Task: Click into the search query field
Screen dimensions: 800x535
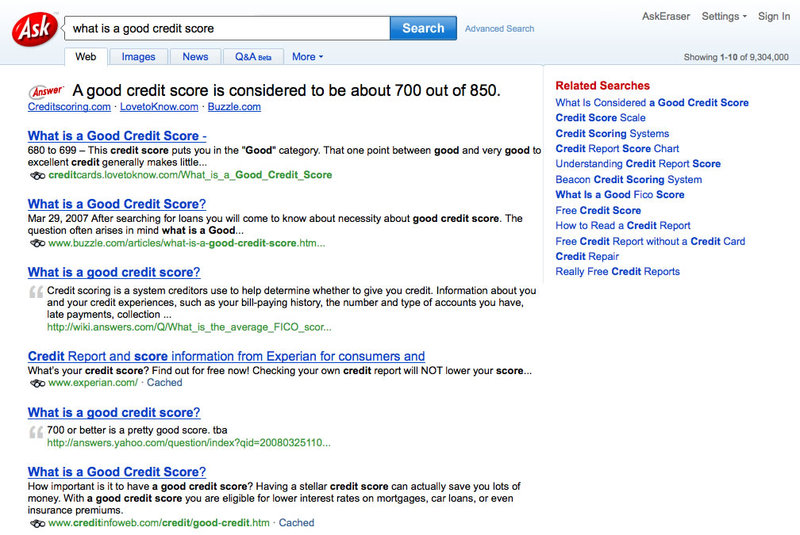Action: 227,29
